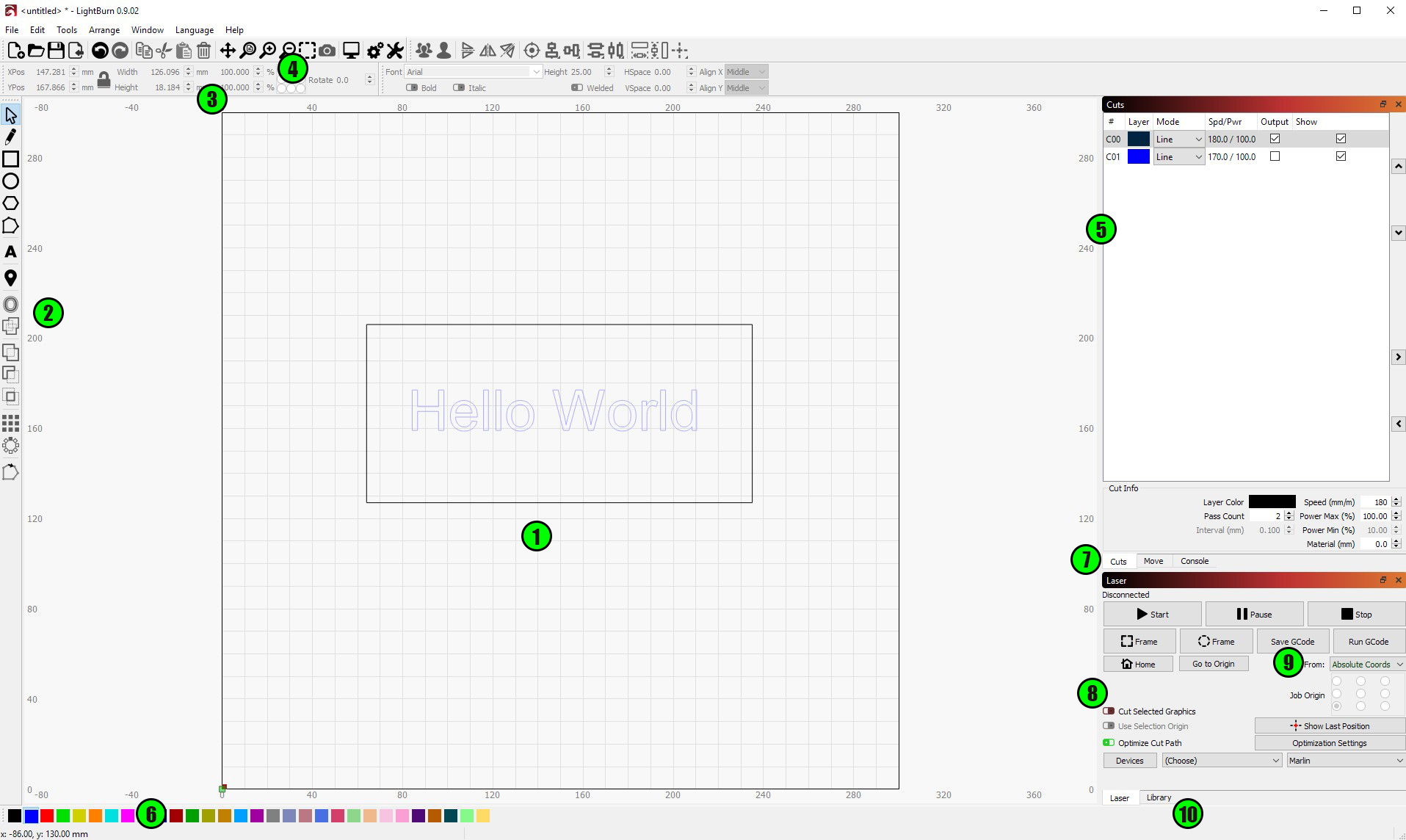Toggle Output for layer C00

click(1275, 138)
